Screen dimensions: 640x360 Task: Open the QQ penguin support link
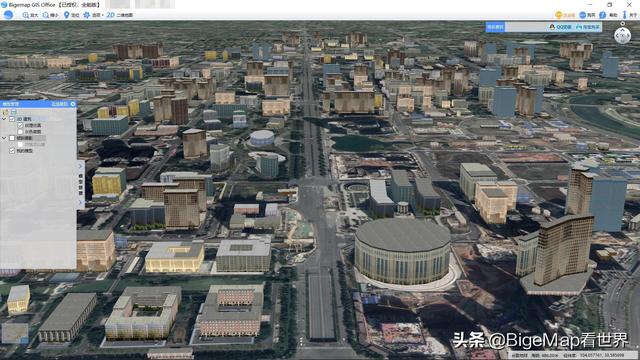click(560, 27)
